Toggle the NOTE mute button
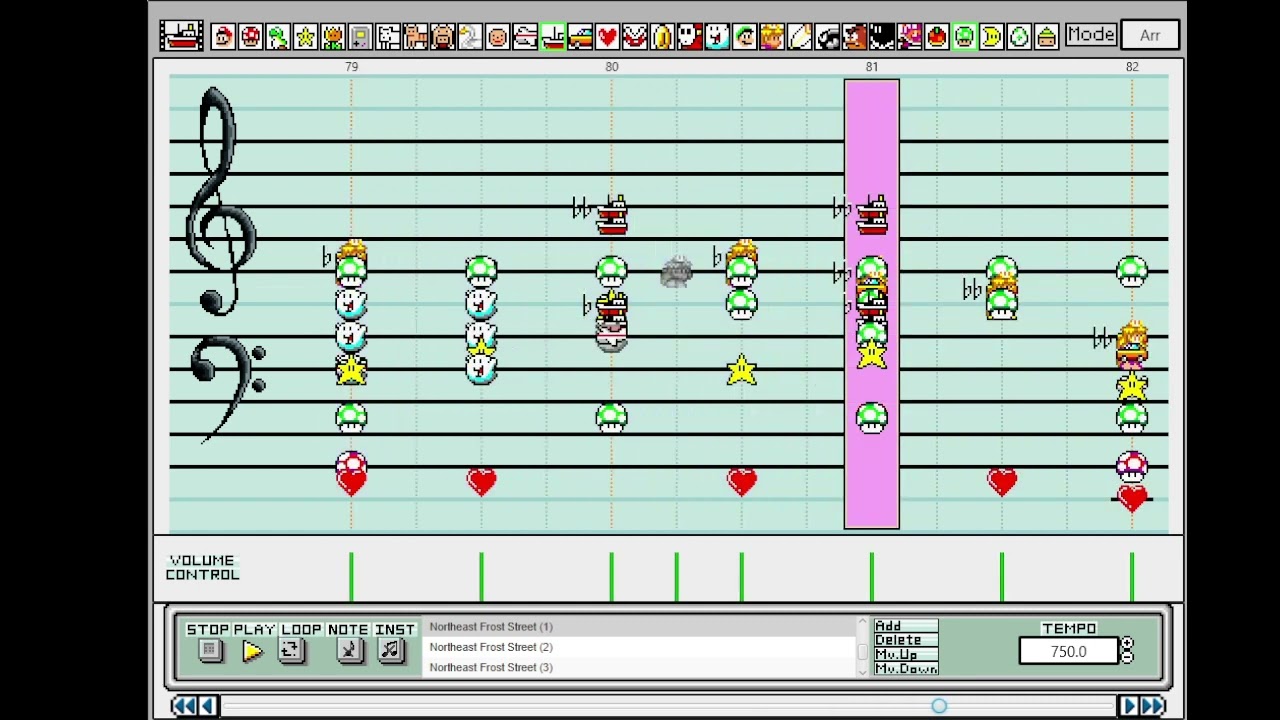Viewport: 1280px width, 720px height. coord(349,651)
